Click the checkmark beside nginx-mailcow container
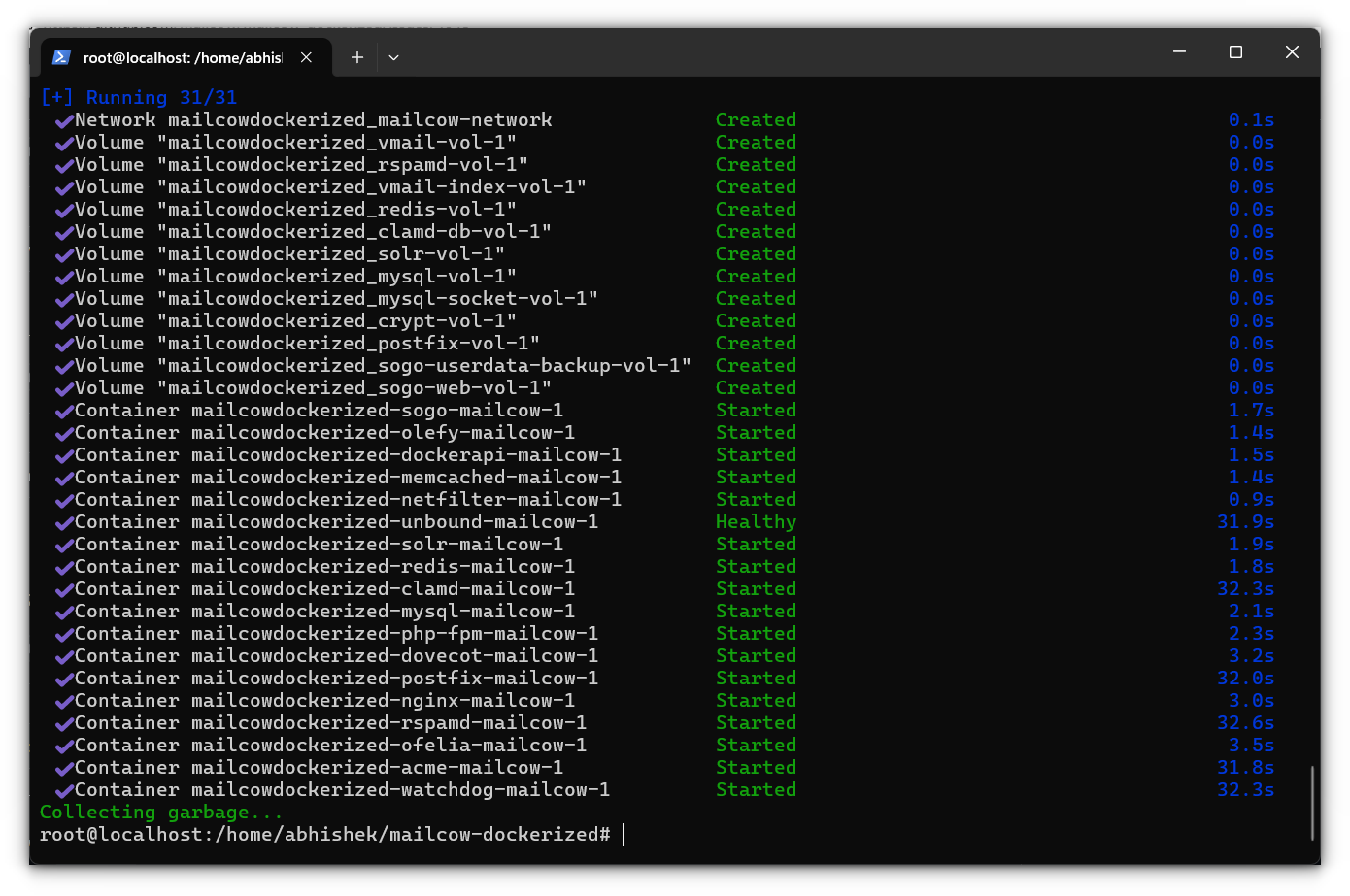1350x896 pixels. pyautogui.click(x=63, y=700)
